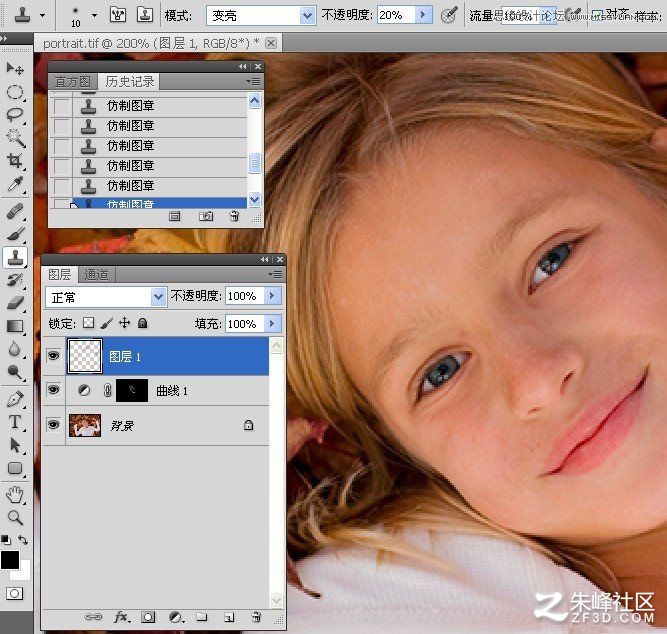Toggle lock transparent pixels
667x634 pixels.
pyautogui.click(x=88, y=323)
